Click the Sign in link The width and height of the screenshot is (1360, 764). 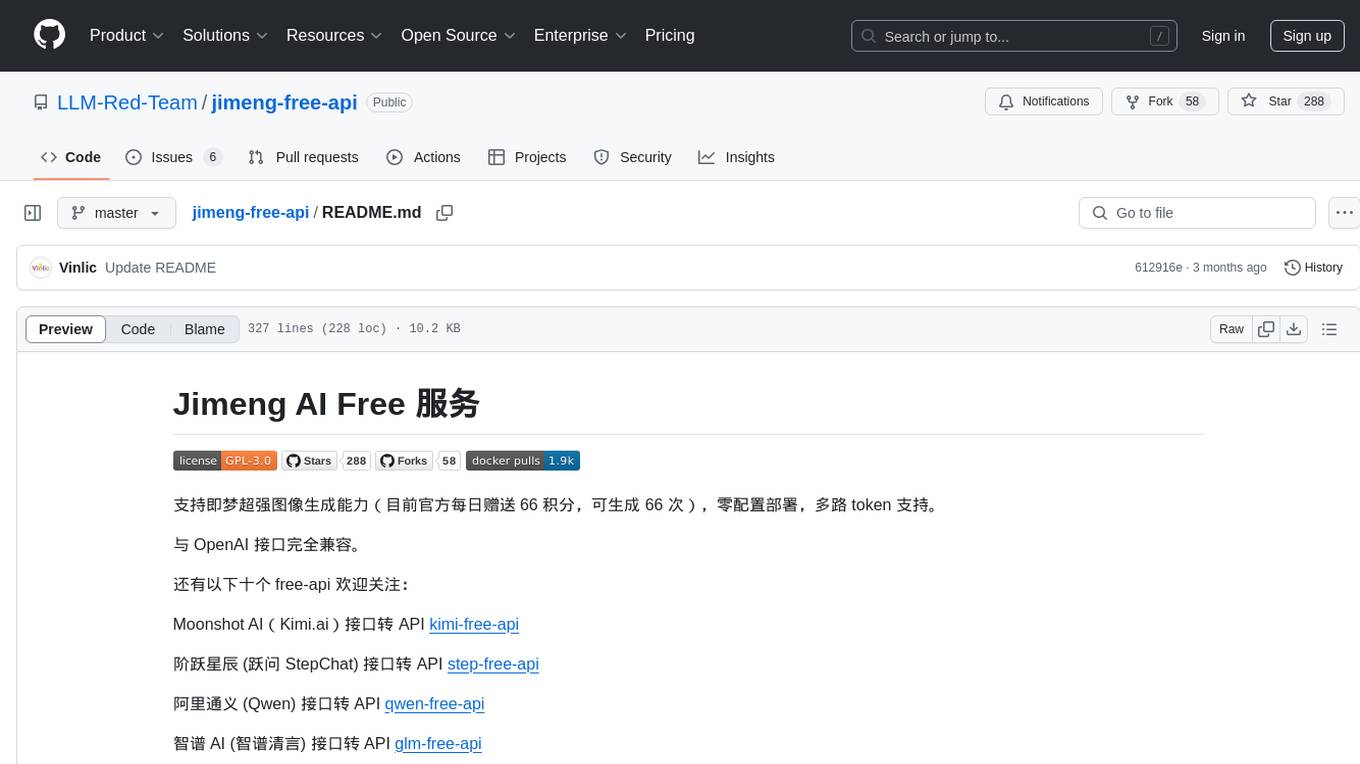(1223, 36)
